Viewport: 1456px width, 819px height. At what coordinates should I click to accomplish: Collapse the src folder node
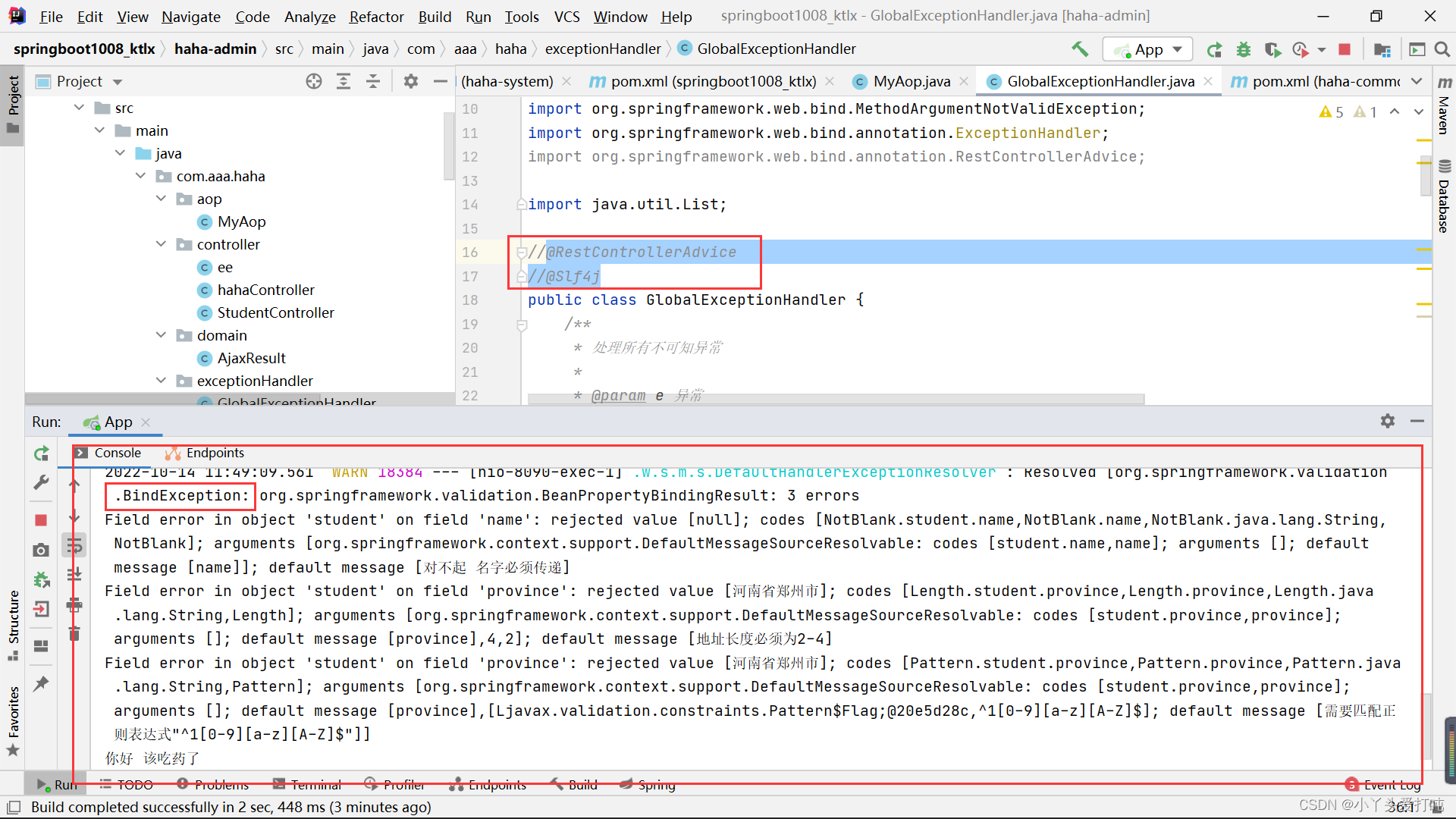tap(80, 108)
